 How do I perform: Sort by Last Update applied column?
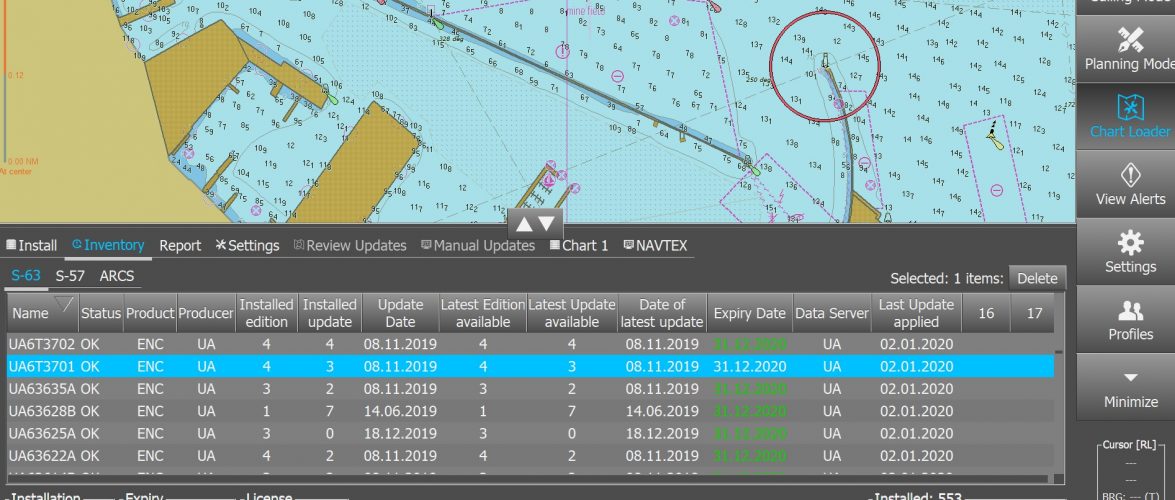click(916, 313)
